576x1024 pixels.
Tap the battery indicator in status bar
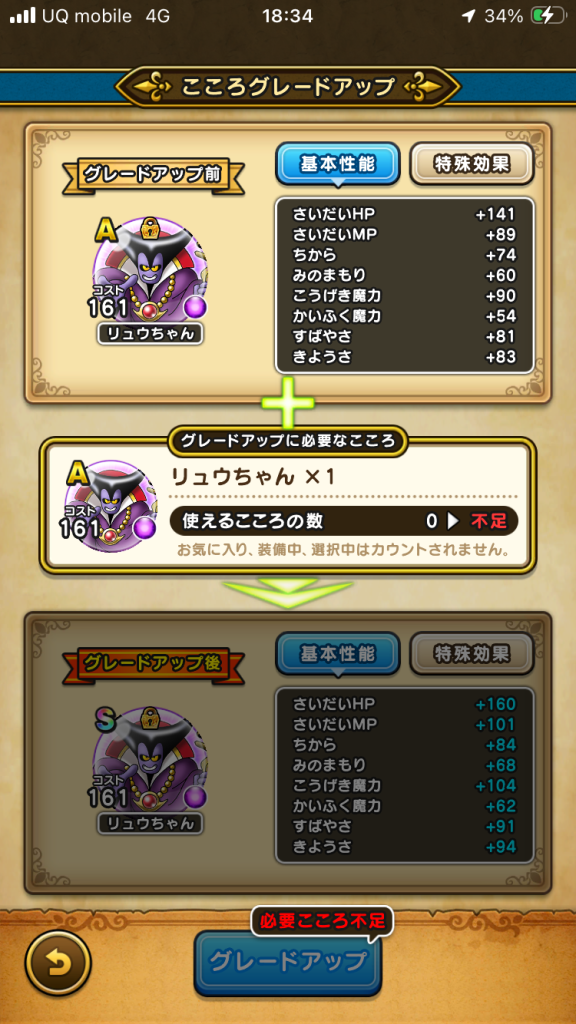click(547, 16)
